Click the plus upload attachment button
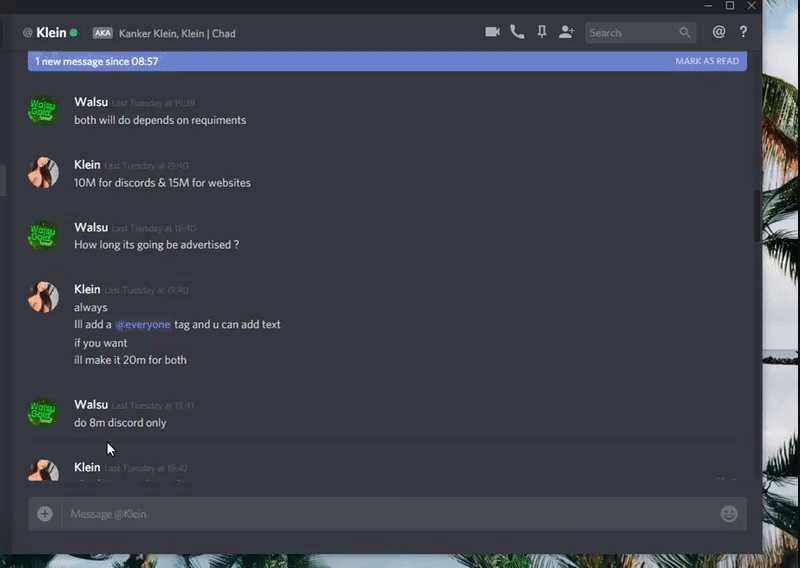Viewport: 800px width, 568px height. pyautogui.click(x=45, y=513)
